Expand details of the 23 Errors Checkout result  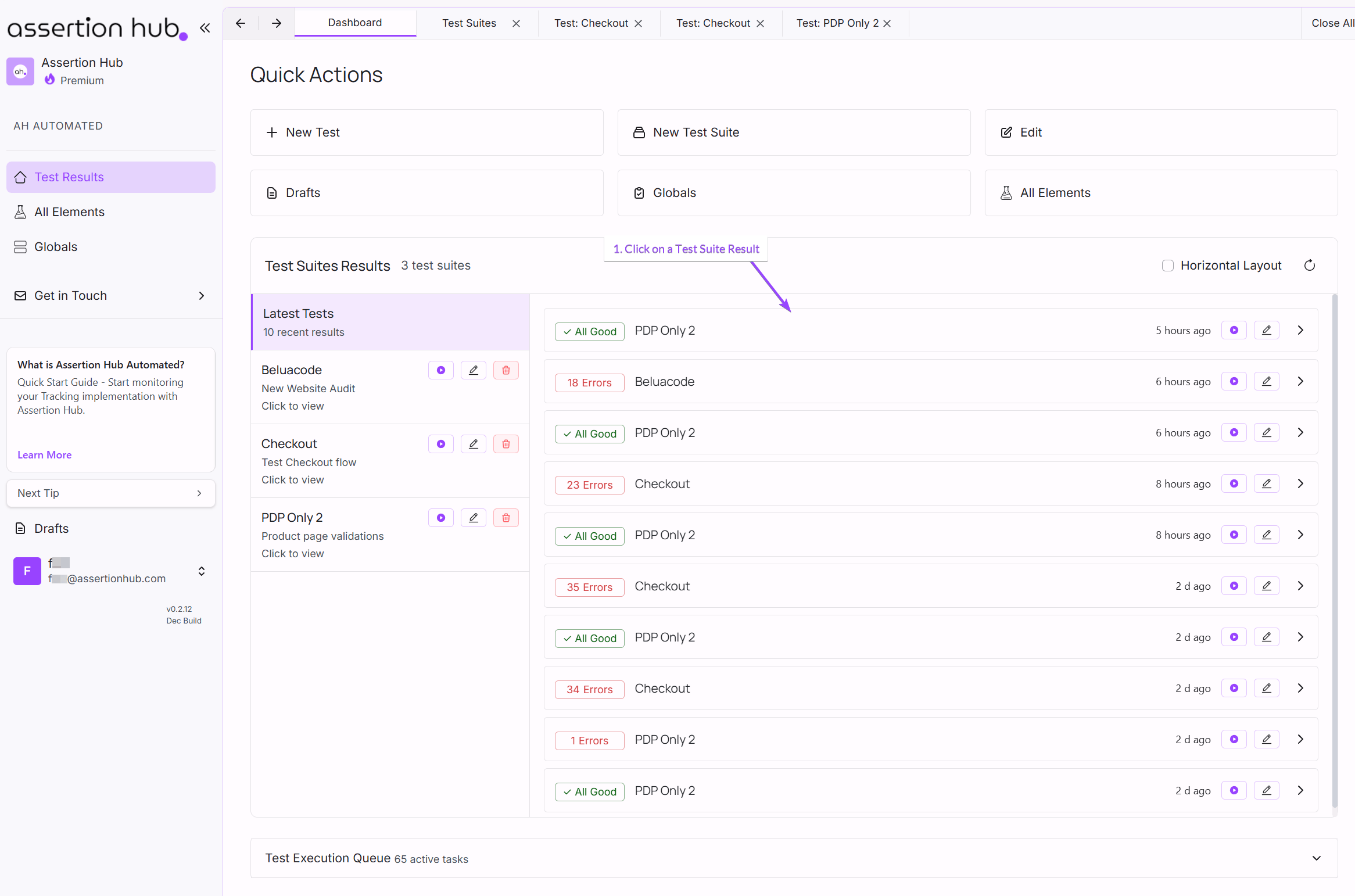[x=1300, y=483]
